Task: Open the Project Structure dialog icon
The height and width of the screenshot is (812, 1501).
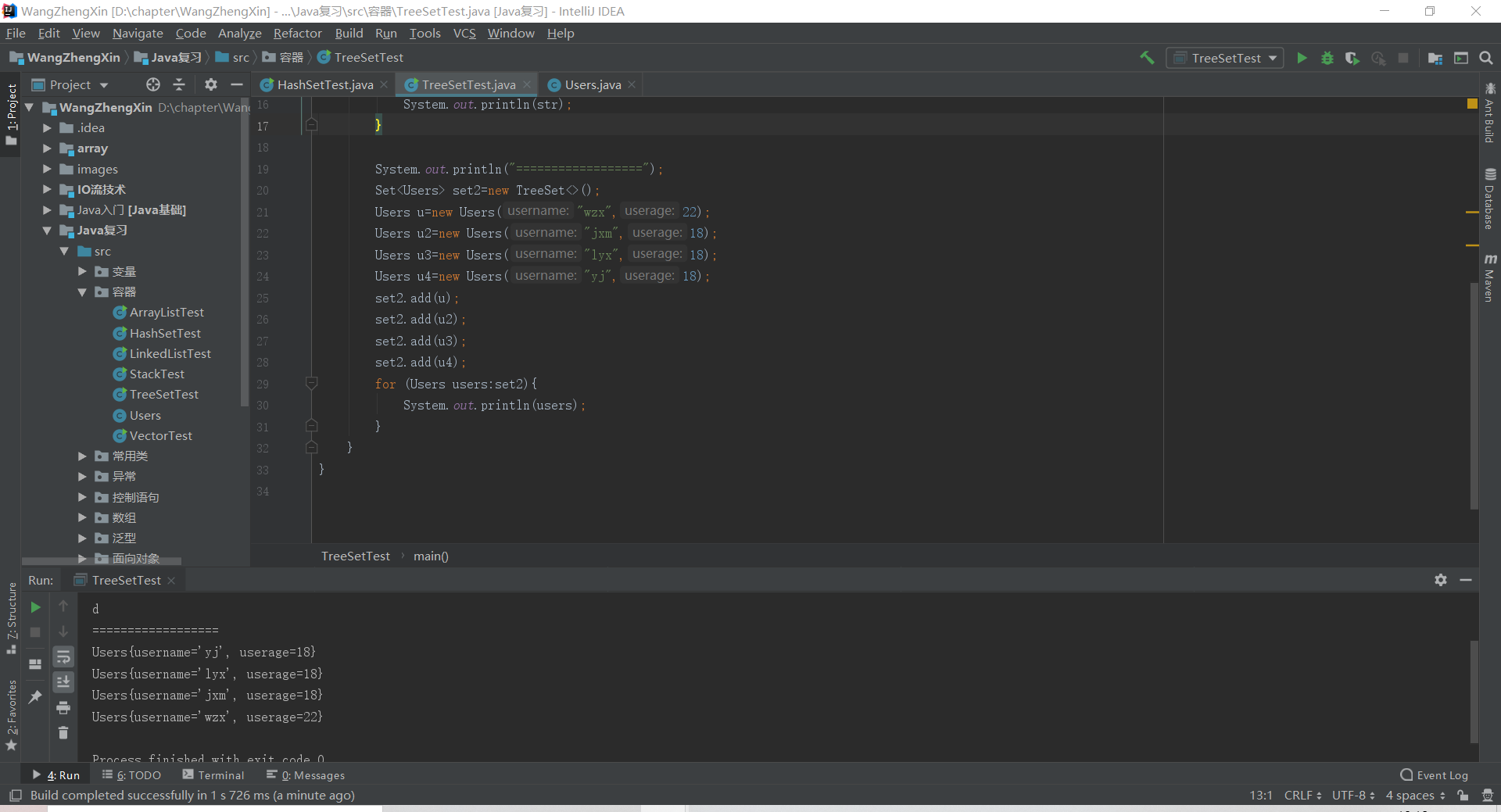Action: 1435,58
